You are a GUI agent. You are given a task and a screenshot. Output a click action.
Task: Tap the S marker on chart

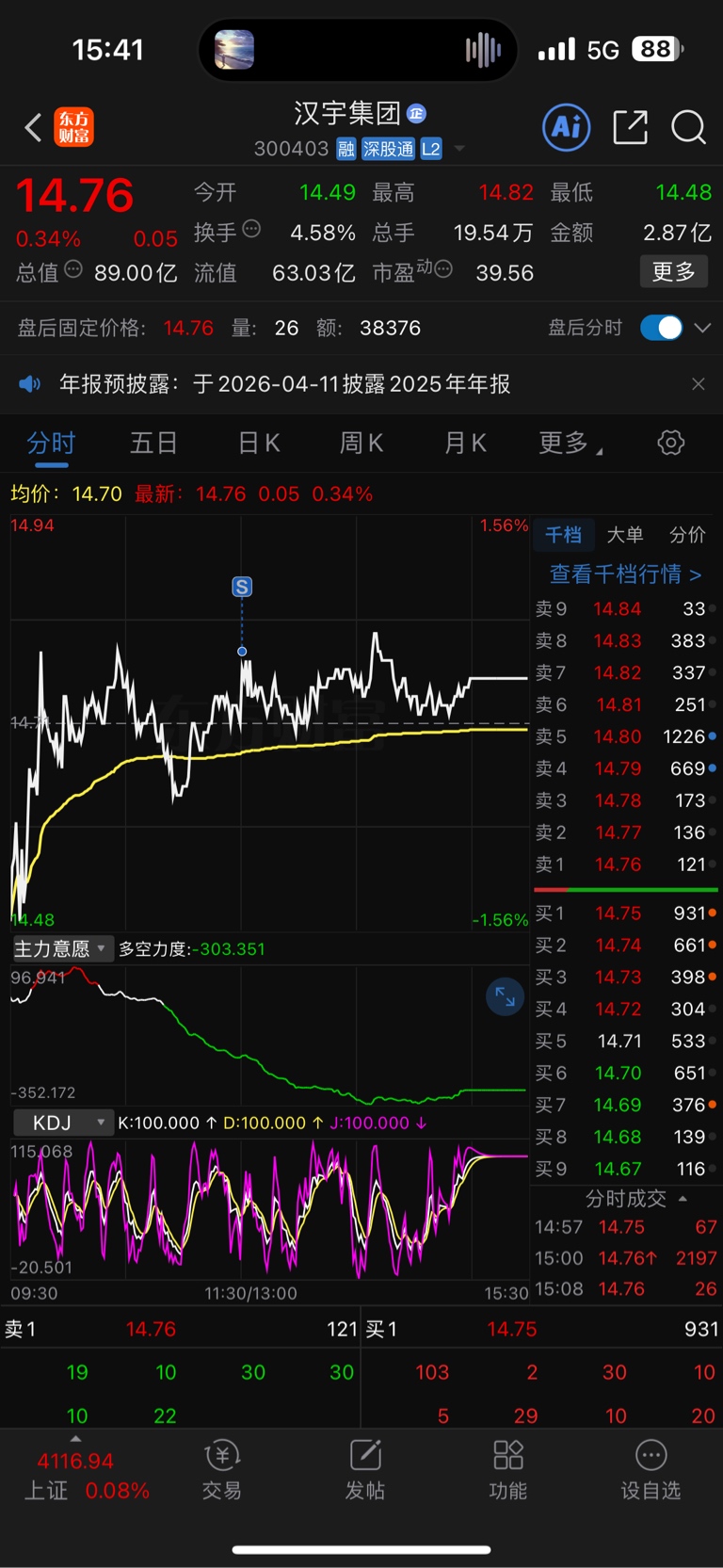point(242,587)
